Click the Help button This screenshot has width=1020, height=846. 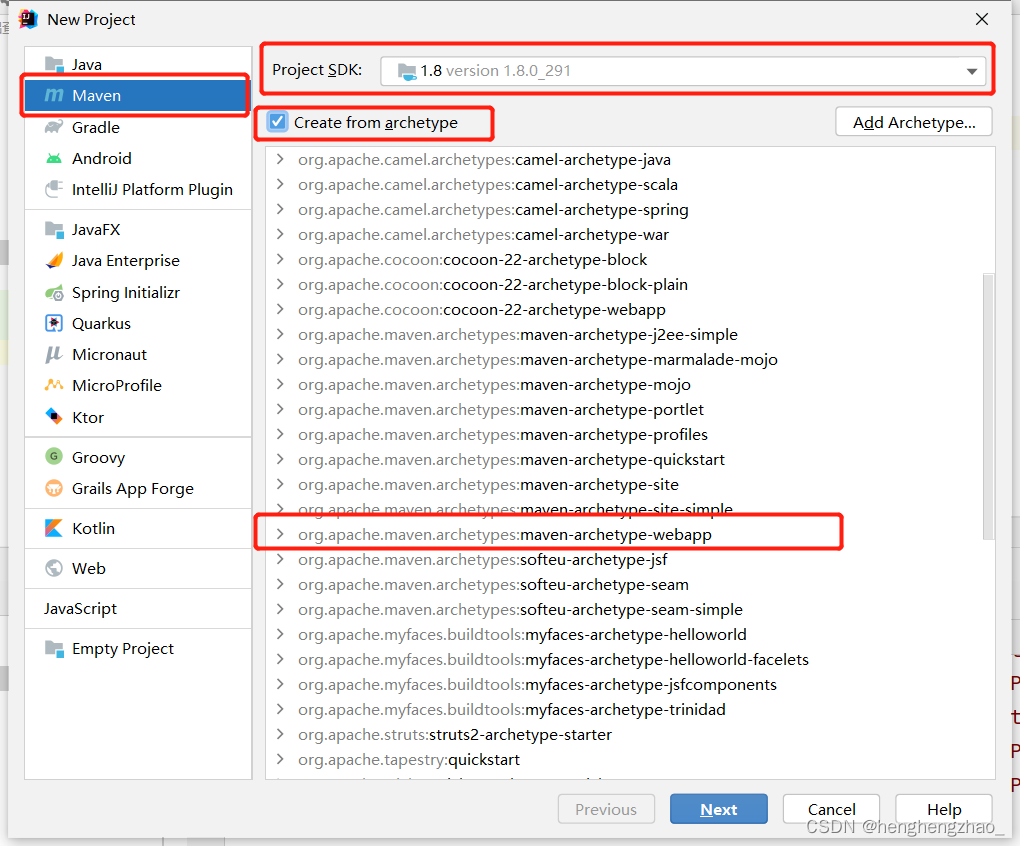pyautogui.click(x=944, y=809)
